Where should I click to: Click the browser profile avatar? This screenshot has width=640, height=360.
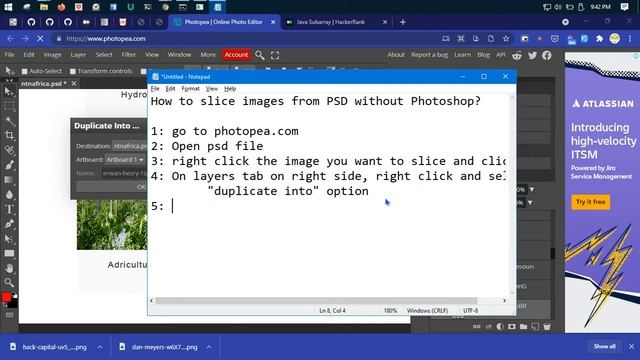tap(615, 38)
